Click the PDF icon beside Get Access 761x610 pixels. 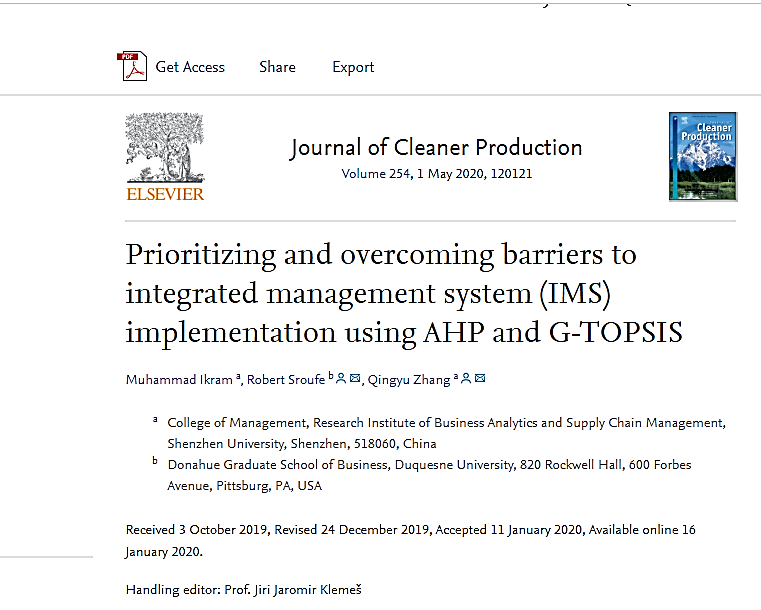(x=132, y=67)
